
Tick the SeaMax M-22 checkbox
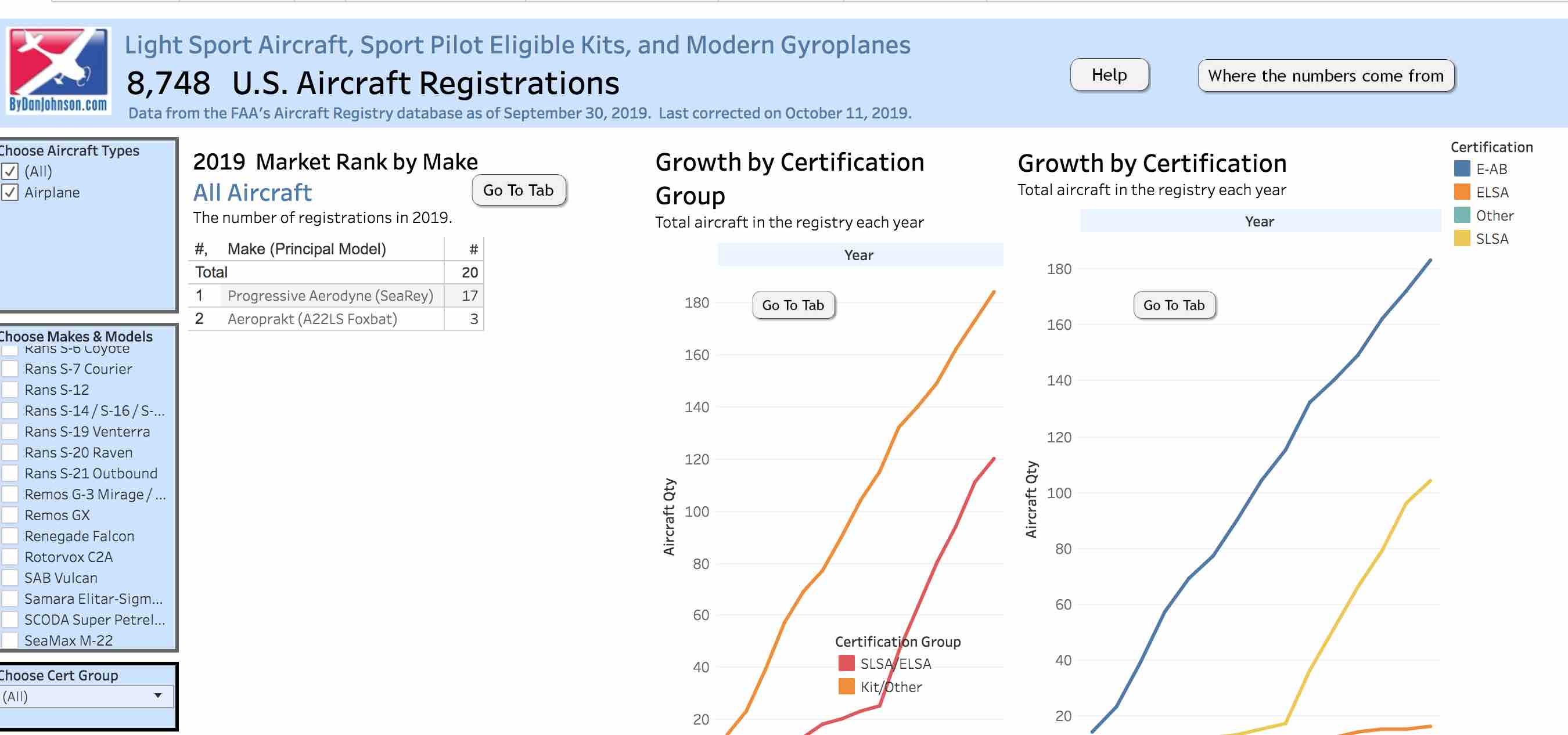pyautogui.click(x=10, y=640)
